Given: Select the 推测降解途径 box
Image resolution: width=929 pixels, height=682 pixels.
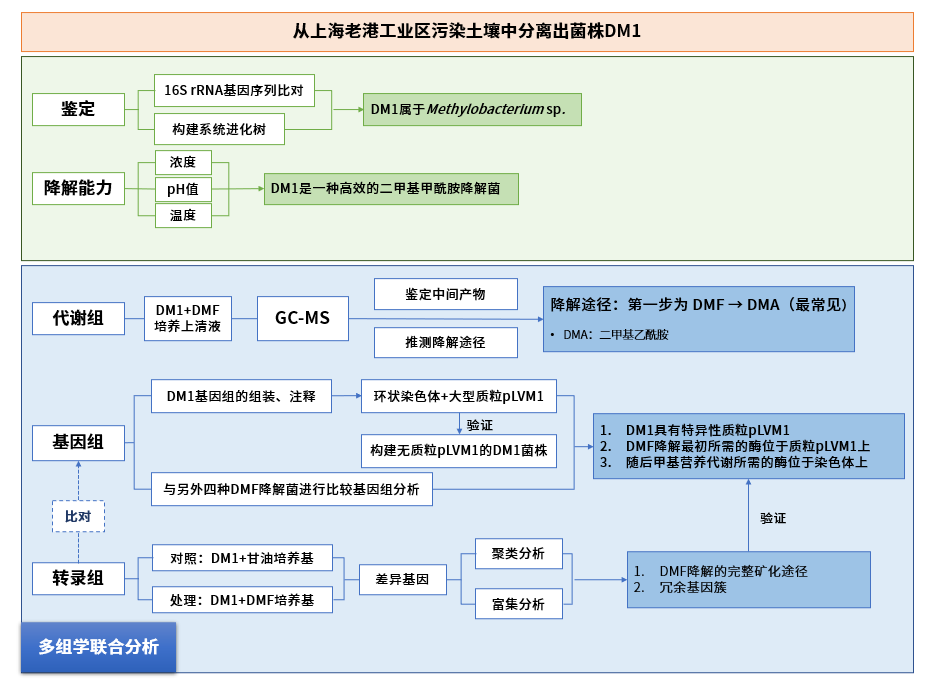Looking at the screenshot, I should pos(445,342).
